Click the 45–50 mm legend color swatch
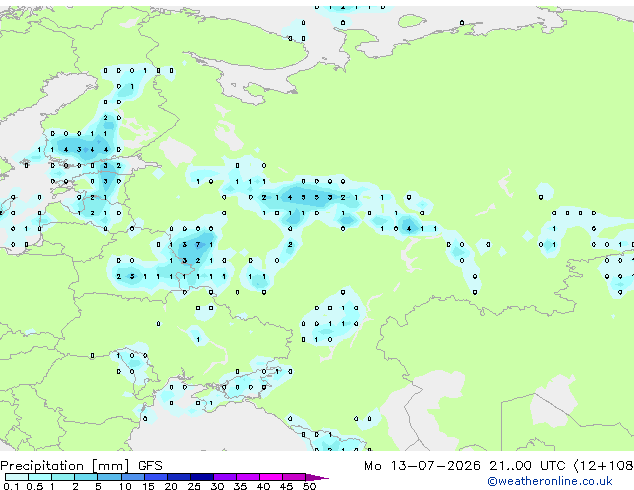634x490 pixels. click(x=294, y=477)
